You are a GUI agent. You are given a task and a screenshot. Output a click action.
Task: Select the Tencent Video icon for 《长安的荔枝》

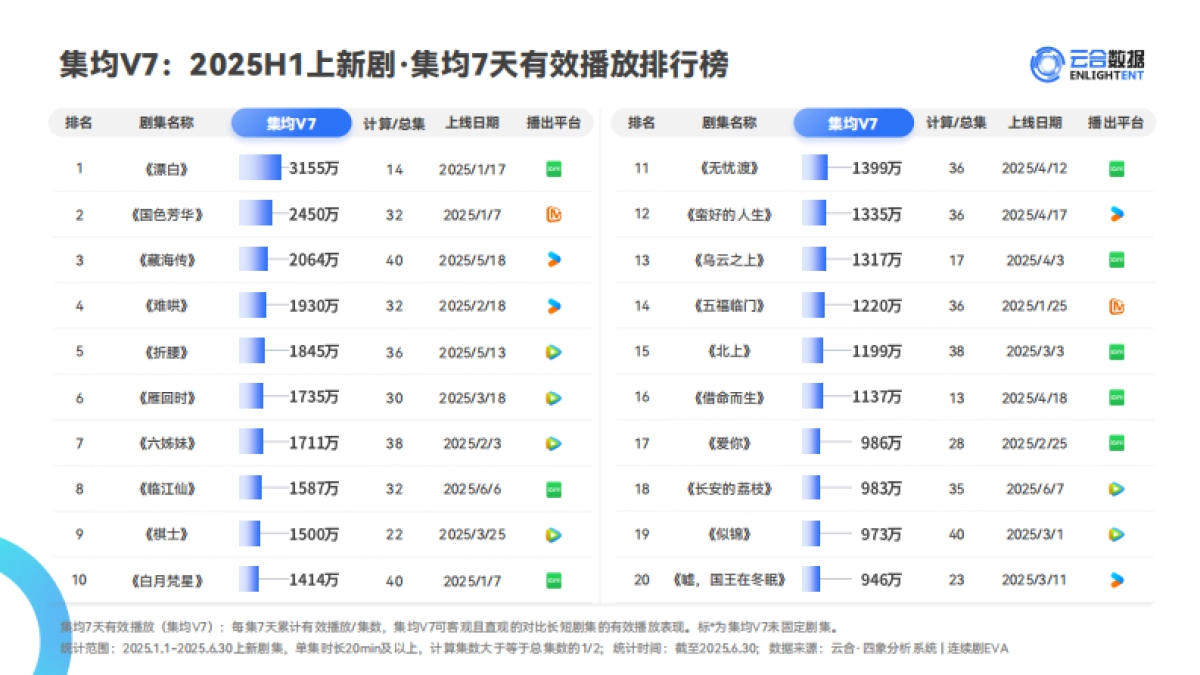coord(1114,488)
